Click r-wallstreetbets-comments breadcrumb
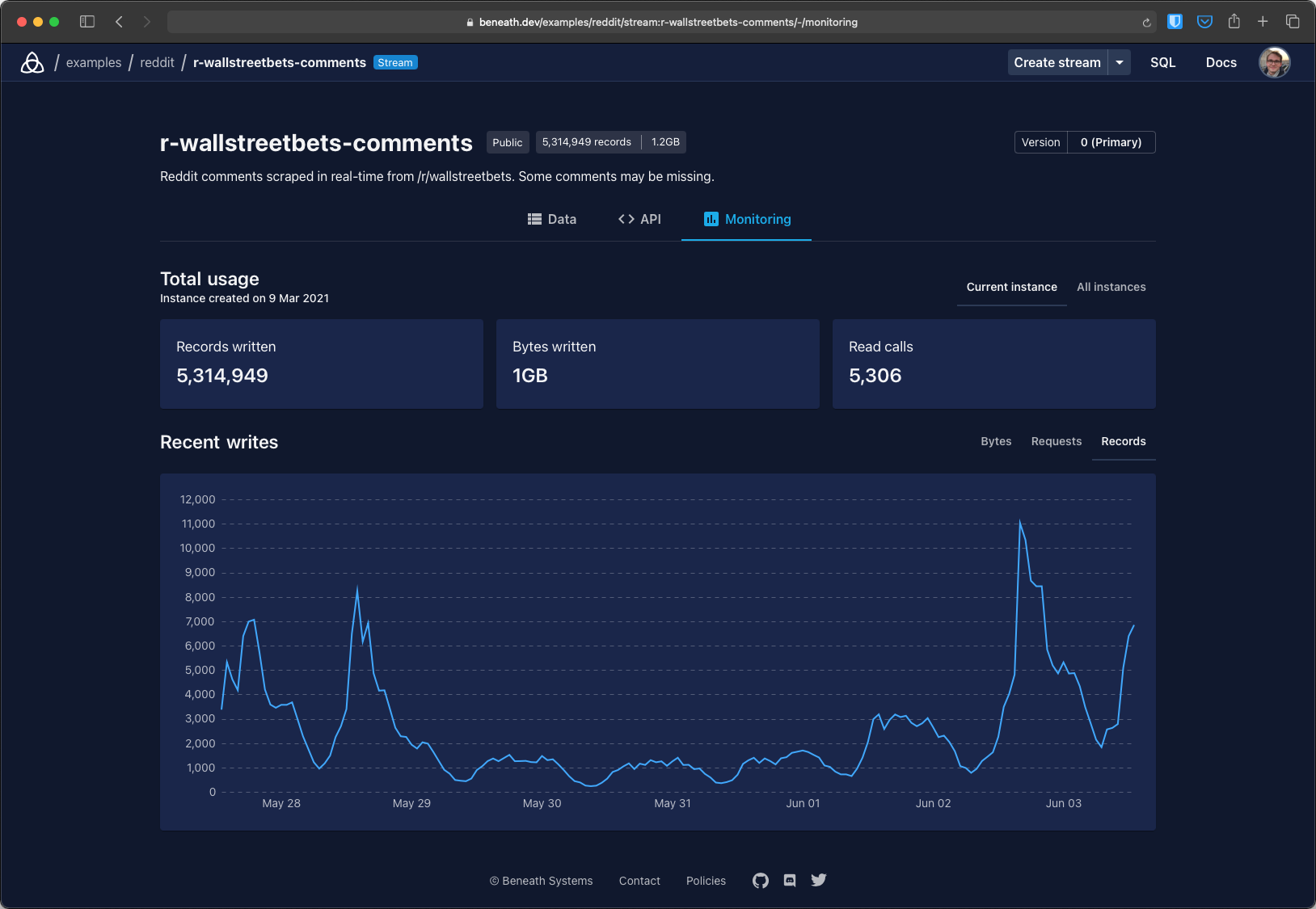The image size is (1316, 909). click(280, 62)
